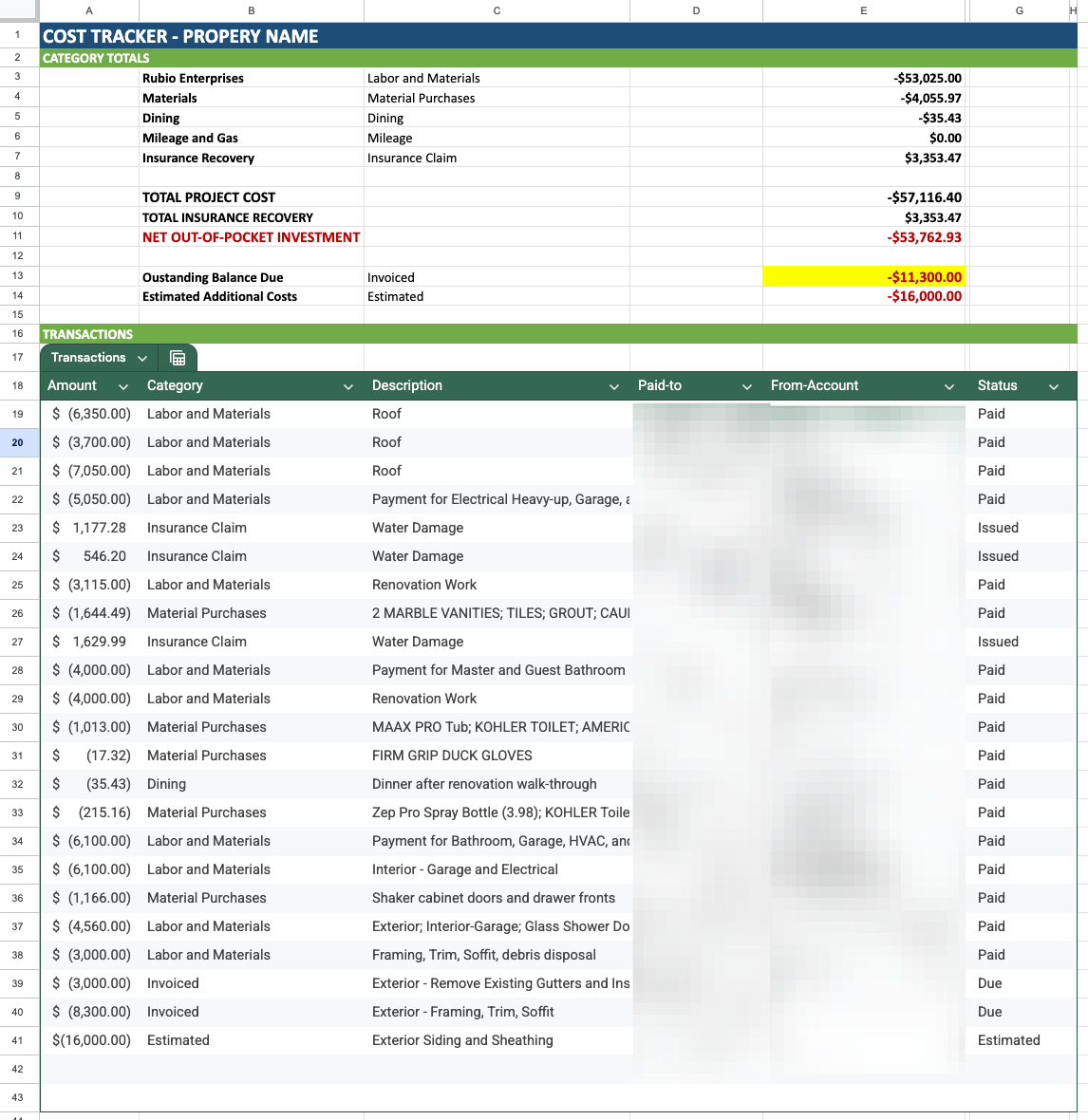Select the $ 546.20 amount cell

[89, 556]
